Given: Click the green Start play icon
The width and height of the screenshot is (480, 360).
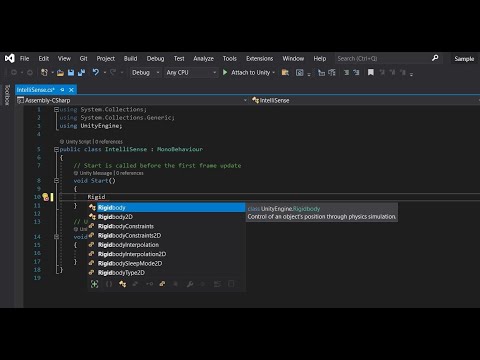Looking at the screenshot, I should point(225,72).
